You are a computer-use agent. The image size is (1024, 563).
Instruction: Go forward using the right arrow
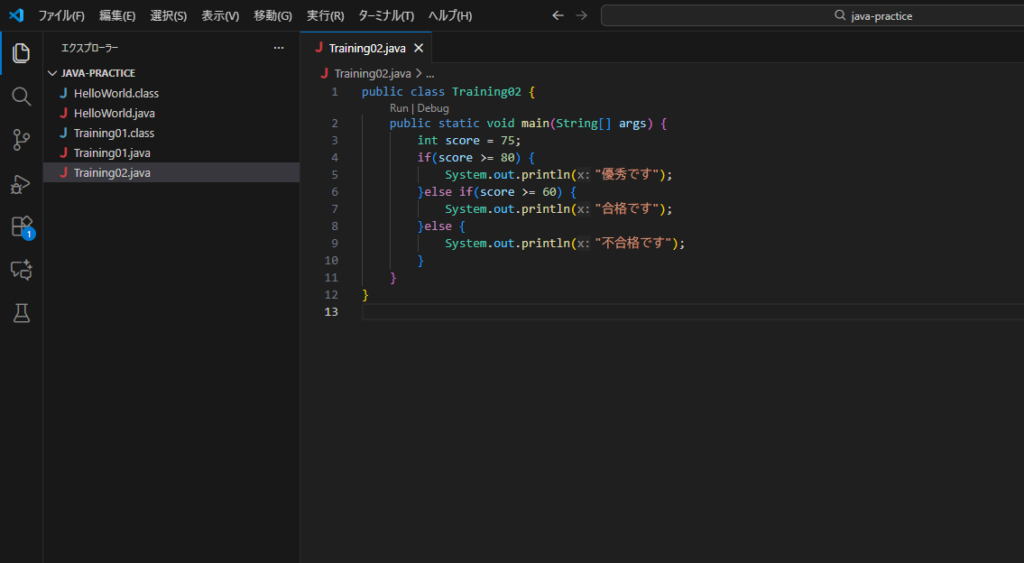[581, 16]
